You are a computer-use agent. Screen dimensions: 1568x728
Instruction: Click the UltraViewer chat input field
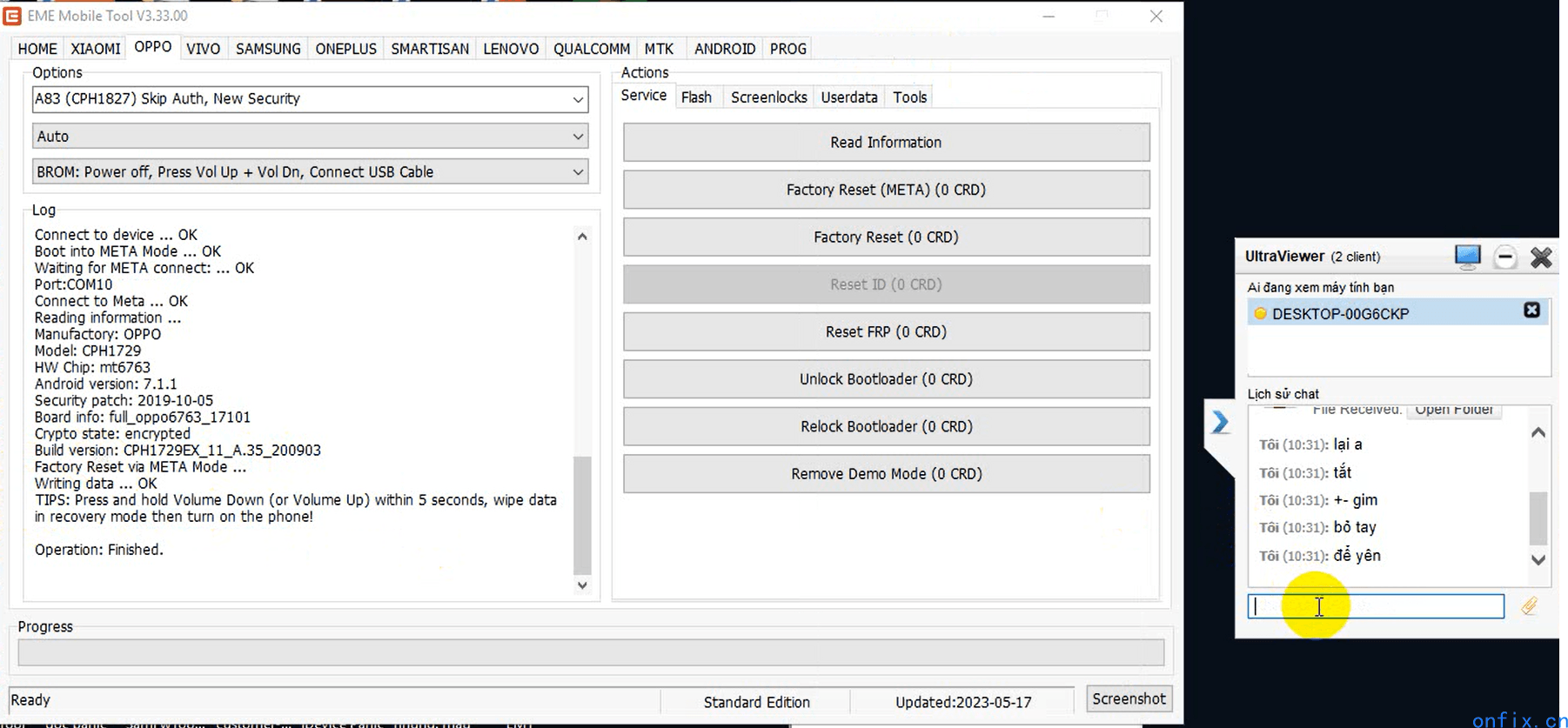point(1376,606)
